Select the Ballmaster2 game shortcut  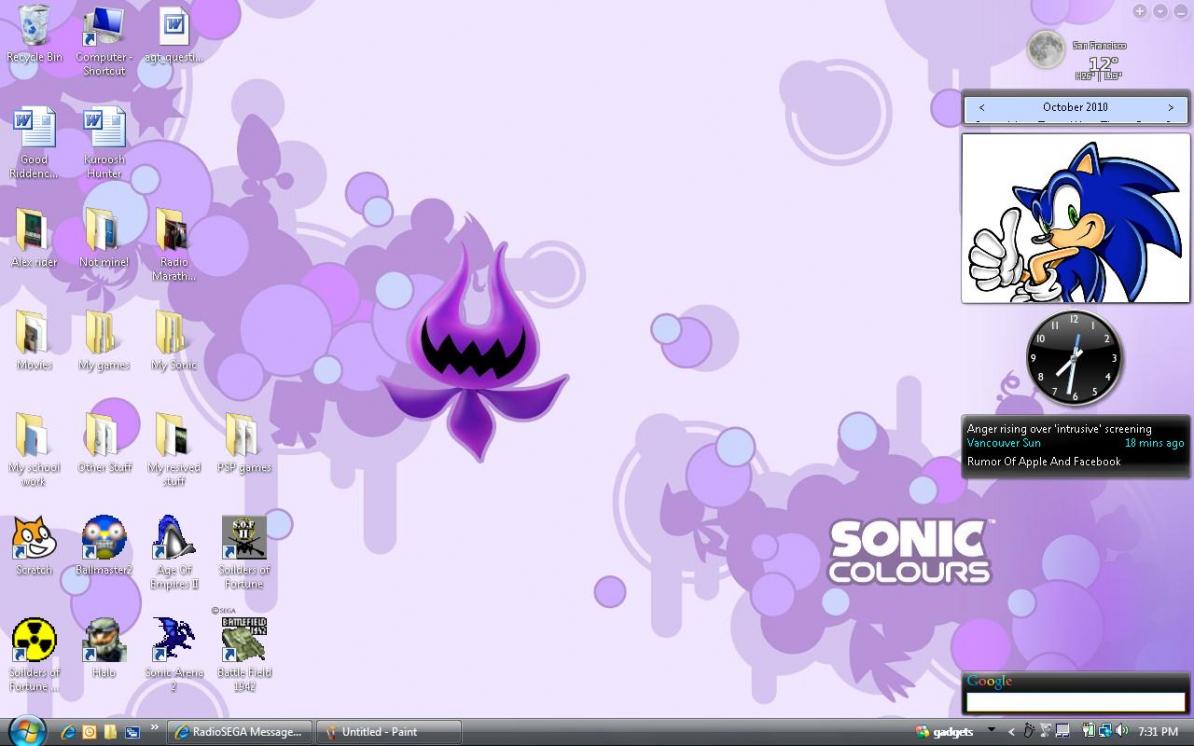[x=104, y=545]
